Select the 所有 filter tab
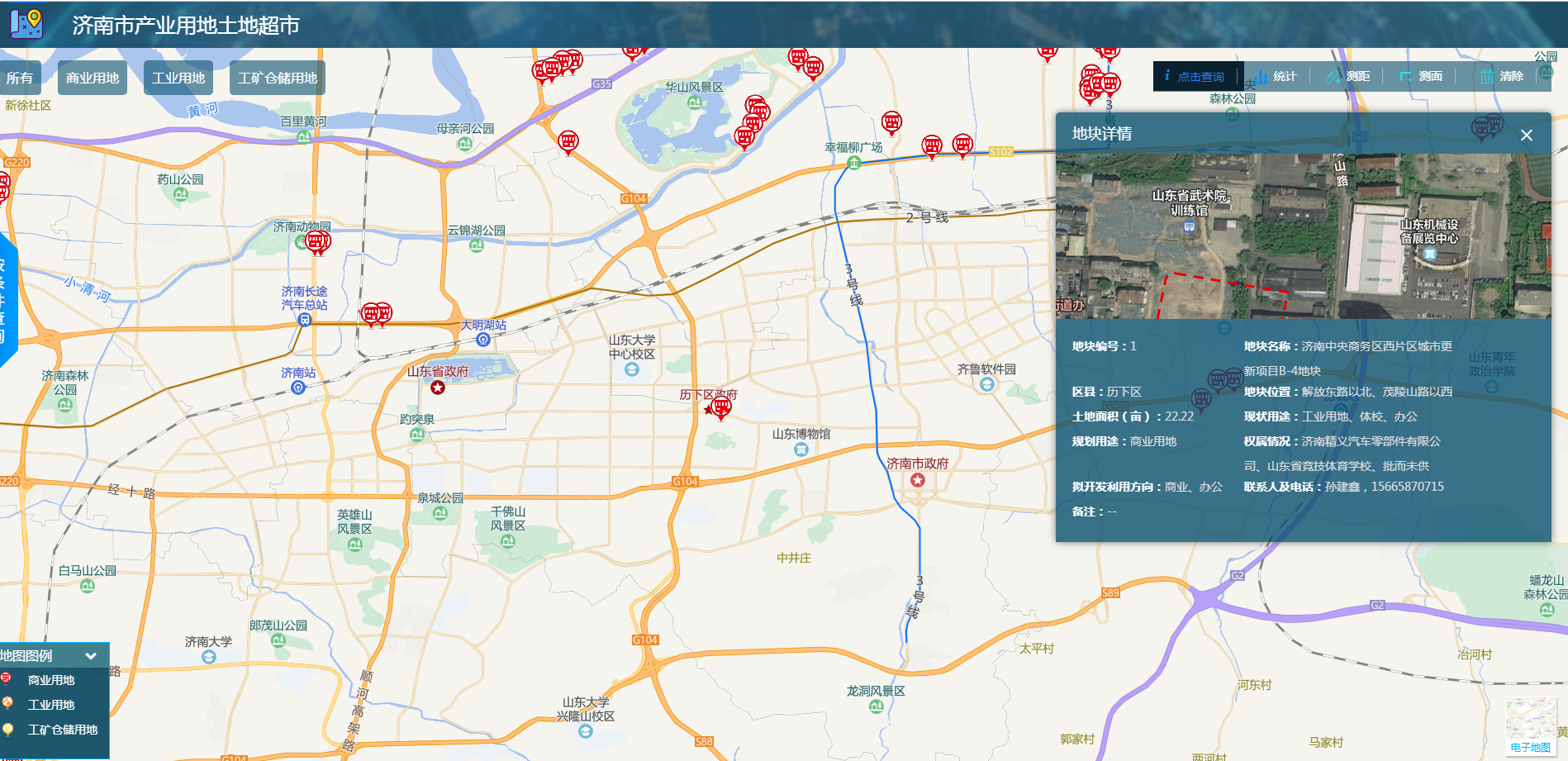This screenshot has height=761, width=1568. [x=20, y=78]
